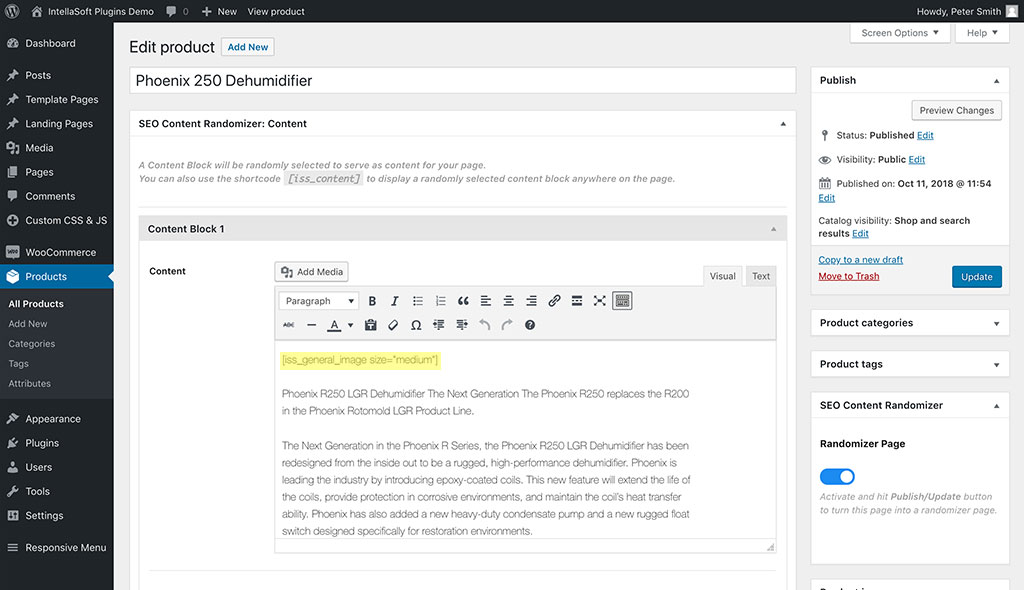Open keyboard shortcuts help icon
This screenshot has height=590, width=1024.
530,325
